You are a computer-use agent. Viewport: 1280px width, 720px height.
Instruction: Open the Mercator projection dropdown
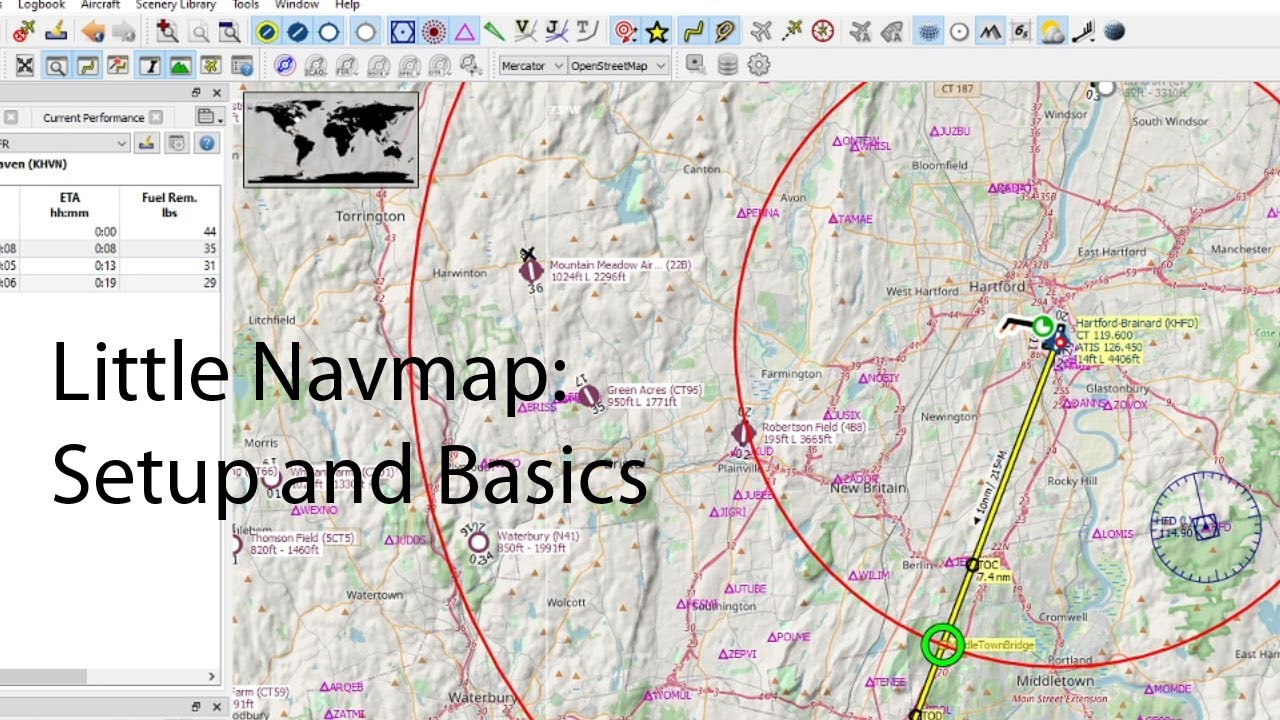tap(532, 66)
